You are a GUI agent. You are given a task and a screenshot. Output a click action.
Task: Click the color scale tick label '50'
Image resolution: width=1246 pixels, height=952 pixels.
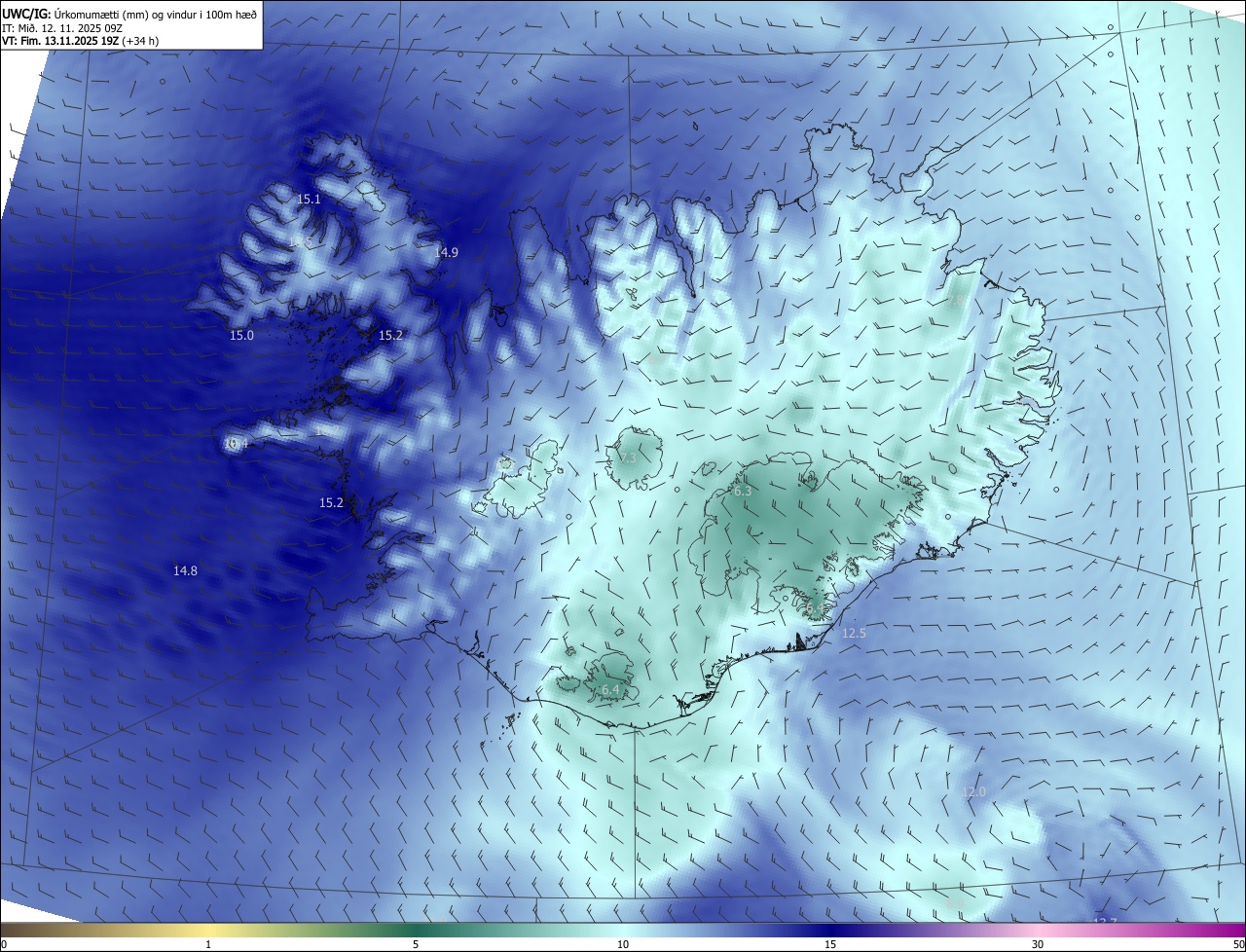tap(1238, 944)
